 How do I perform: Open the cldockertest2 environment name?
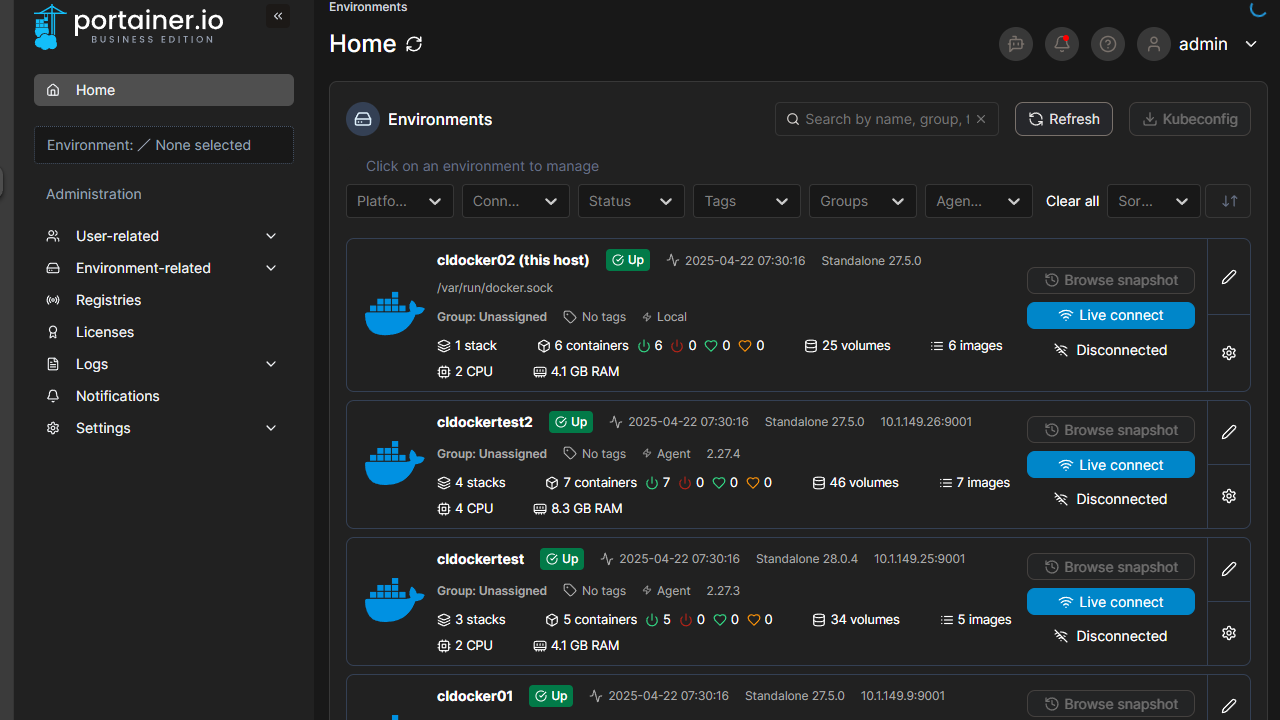coord(485,422)
